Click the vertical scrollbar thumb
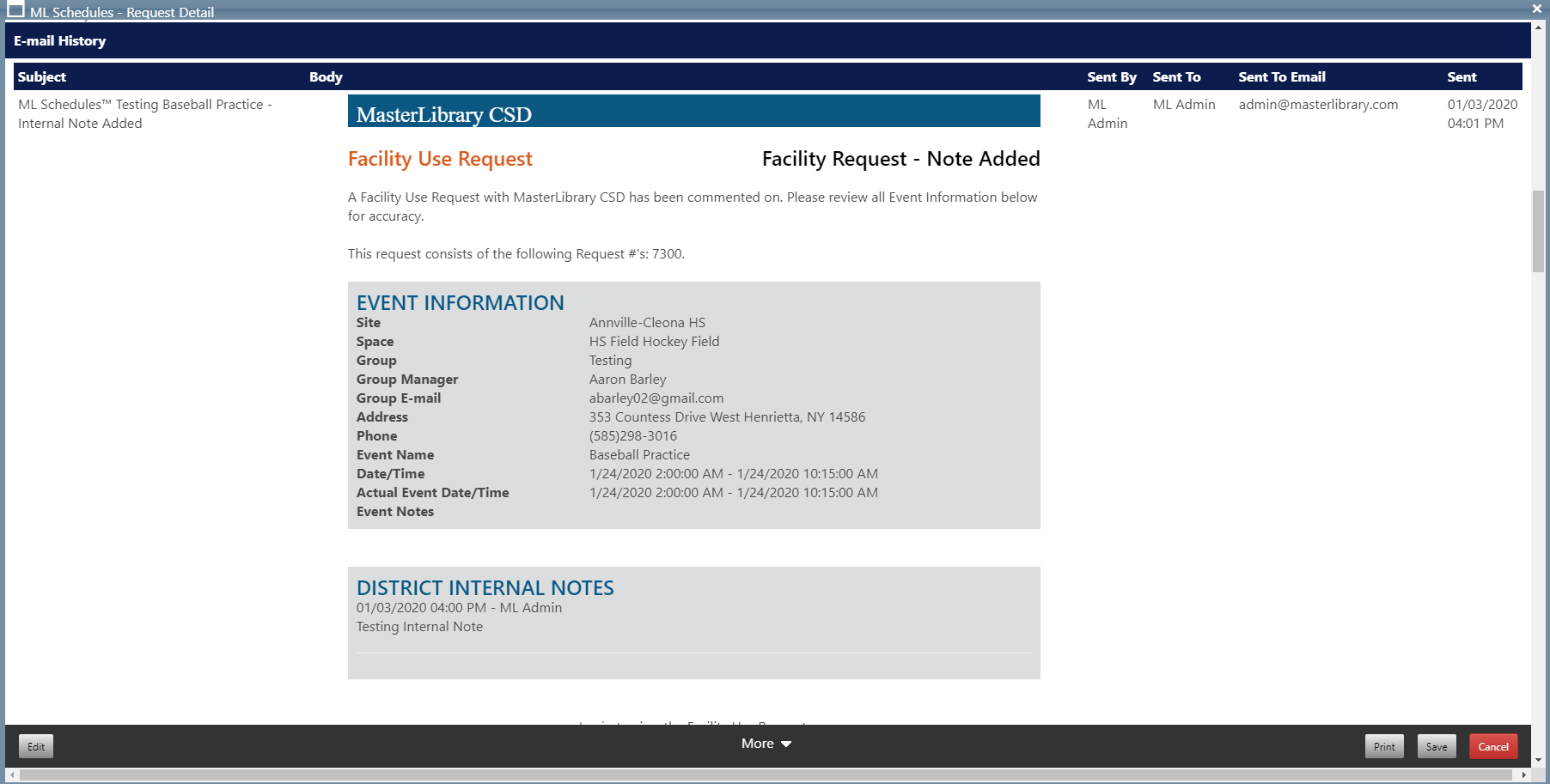Viewport: 1550px width, 784px height. [1538, 232]
